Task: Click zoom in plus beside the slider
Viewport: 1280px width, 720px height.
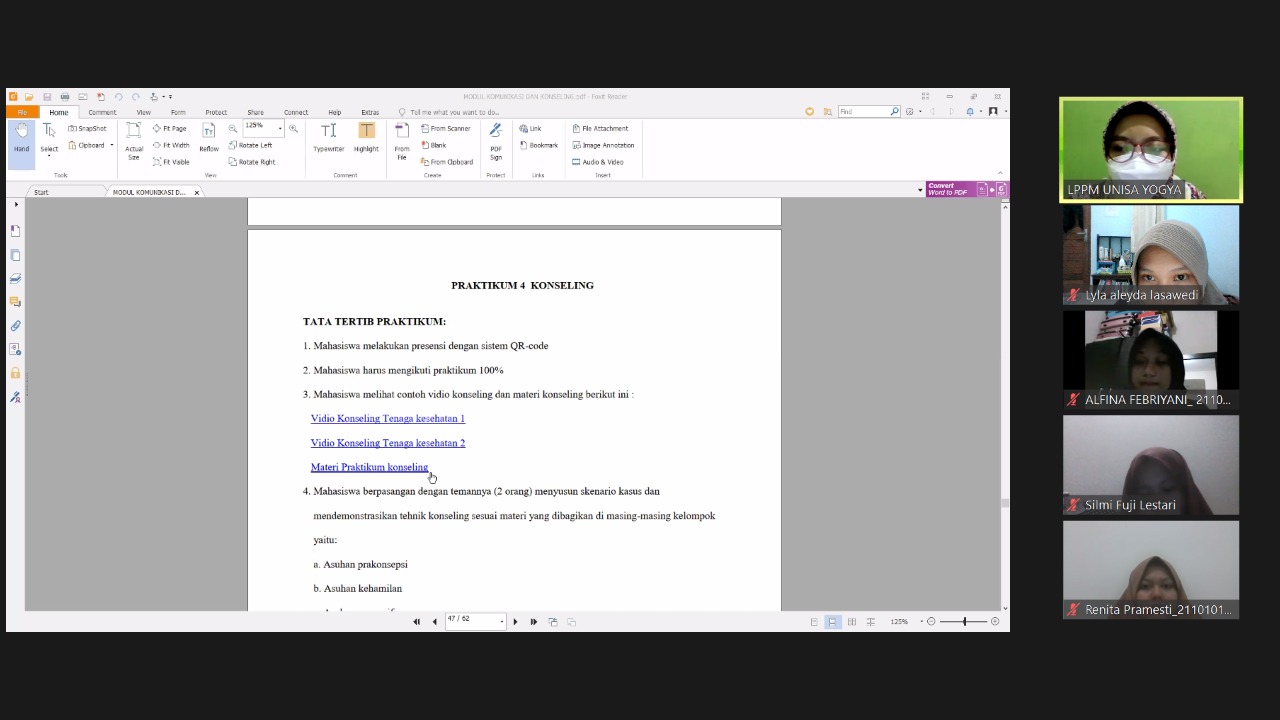Action: click(994, 621)
